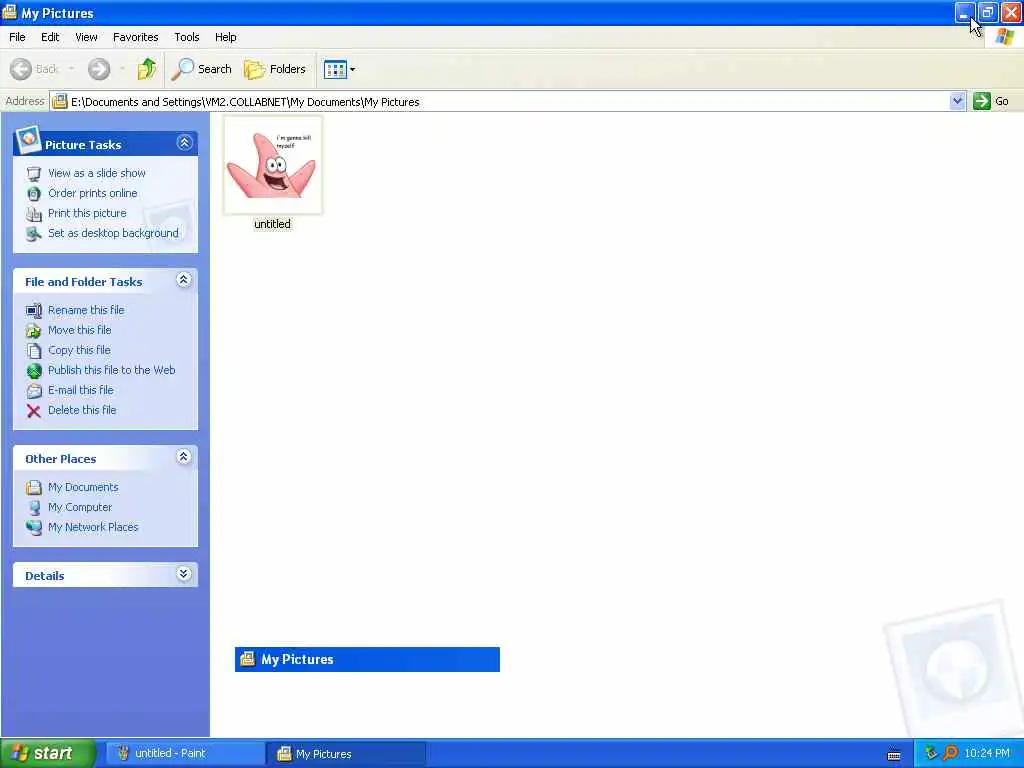Click the tray magnifier icon

pyautogui.click(x=950, y=753)
